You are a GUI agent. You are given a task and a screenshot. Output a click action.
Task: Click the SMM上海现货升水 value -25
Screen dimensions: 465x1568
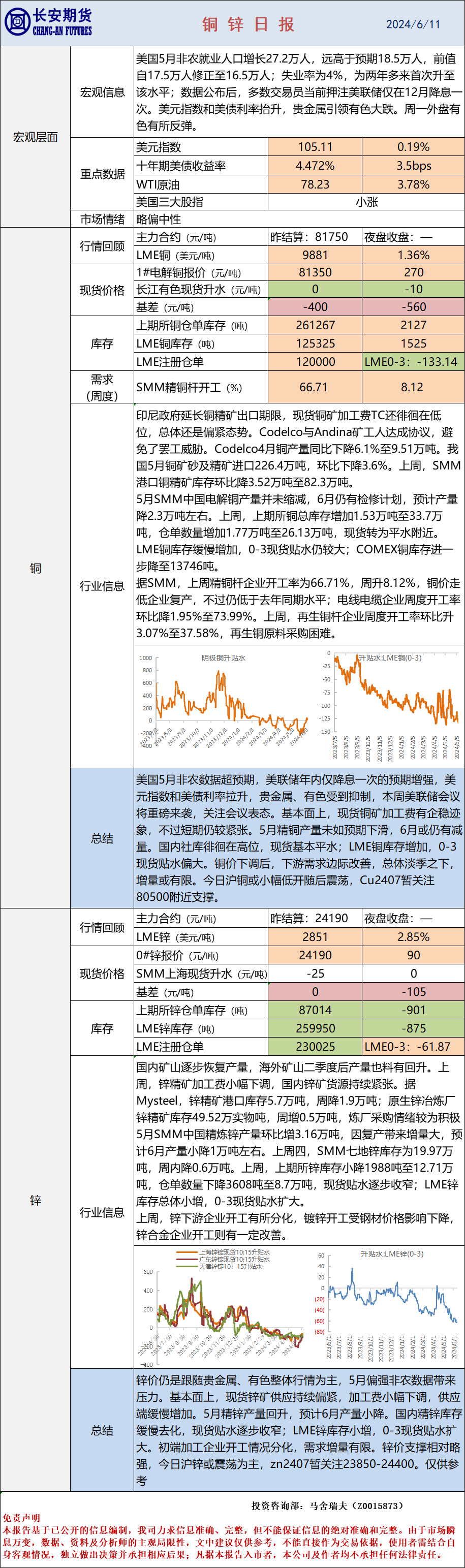315,974
